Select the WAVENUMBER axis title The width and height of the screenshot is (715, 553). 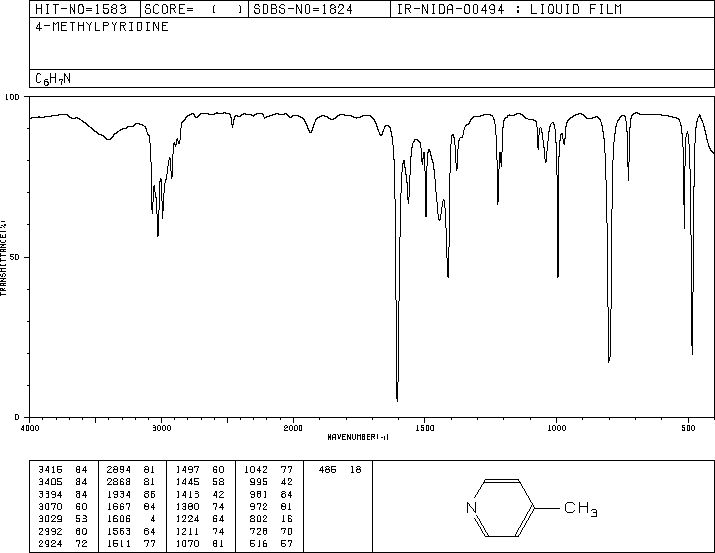tap(358, 437)
